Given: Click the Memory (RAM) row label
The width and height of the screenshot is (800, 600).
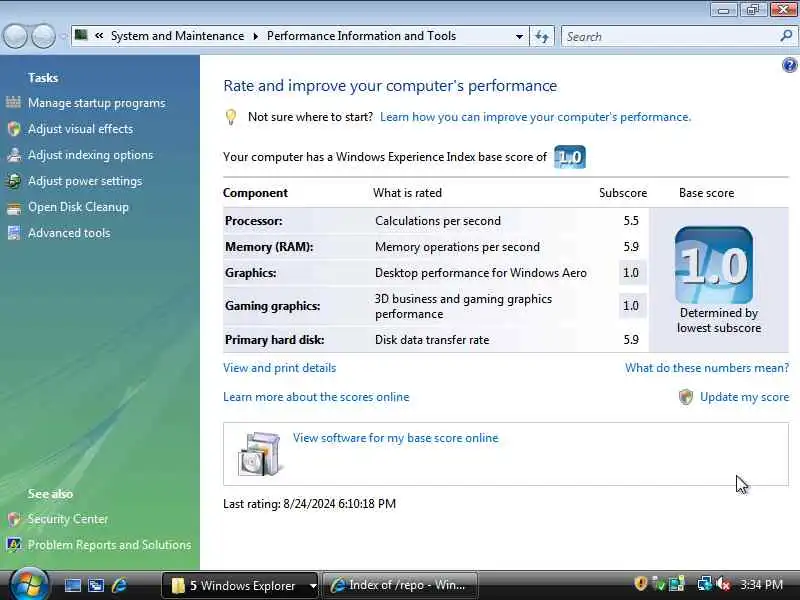Looking at the screenshot, I should click(269, 247).
